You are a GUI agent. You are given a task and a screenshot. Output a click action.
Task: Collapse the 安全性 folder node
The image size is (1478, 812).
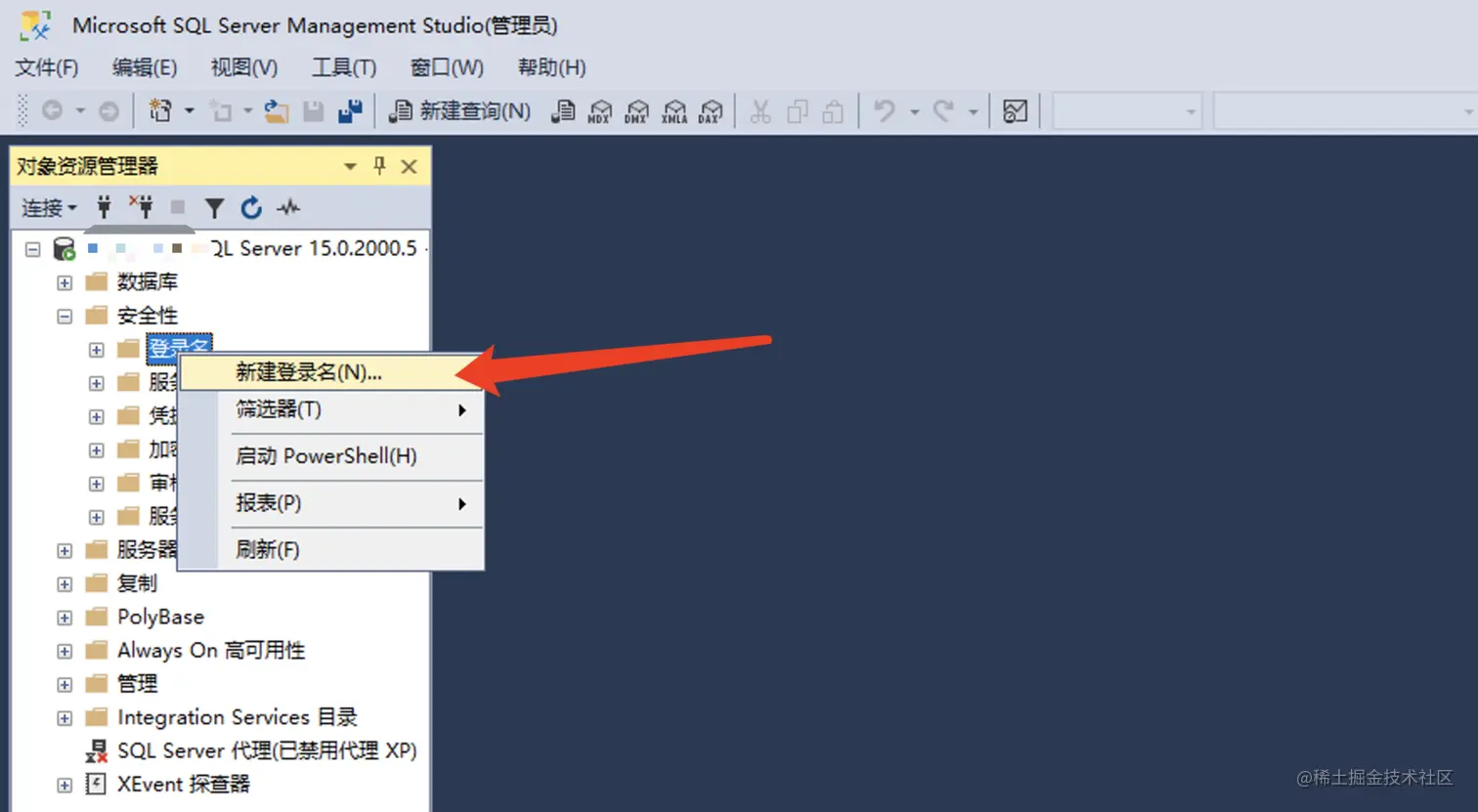(65, 316)
